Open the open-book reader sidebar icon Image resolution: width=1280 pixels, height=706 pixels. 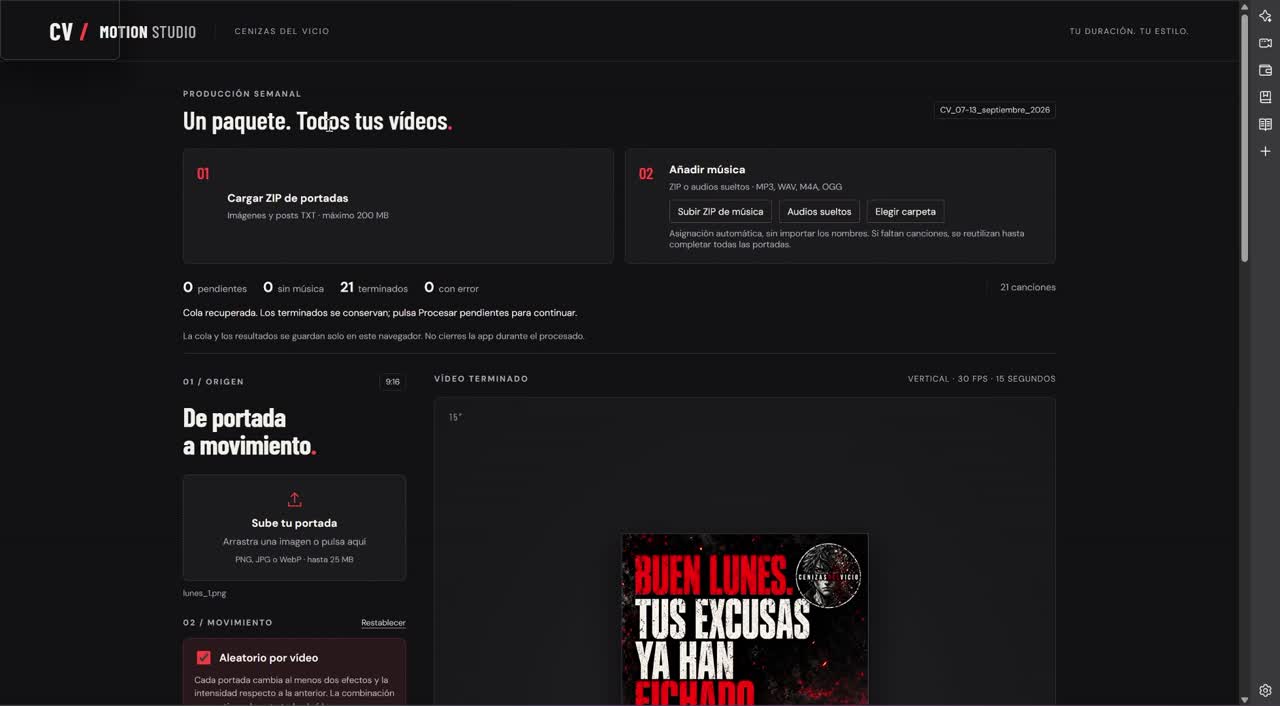click(x=1265, y=124)
